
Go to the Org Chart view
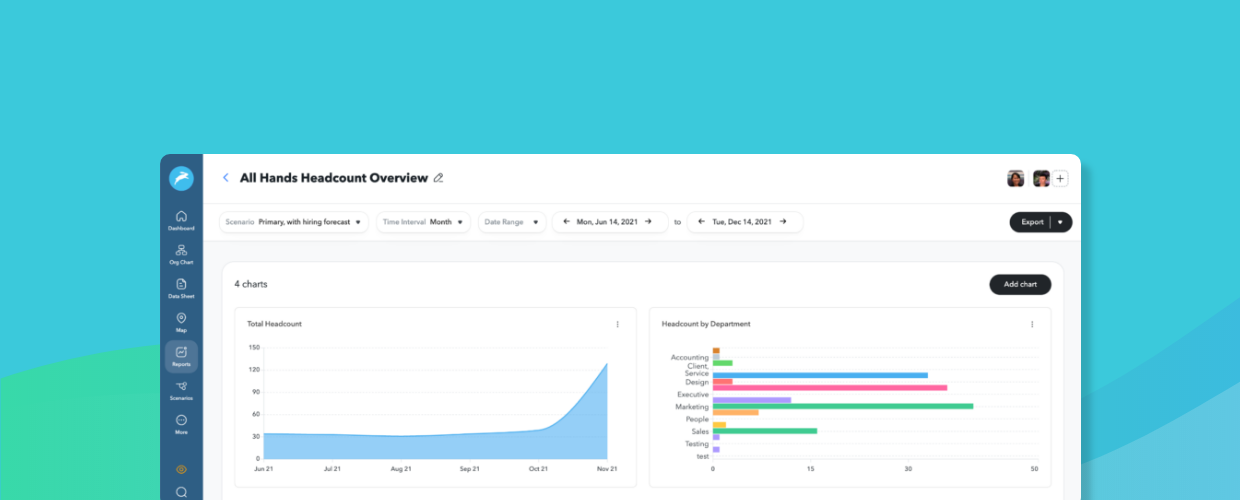click(181, 254)
